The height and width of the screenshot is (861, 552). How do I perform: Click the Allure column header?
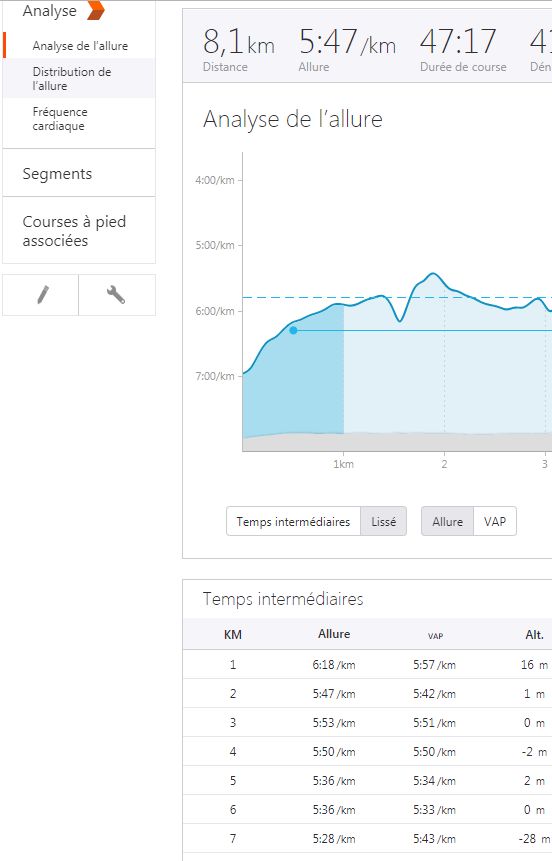coord(334,634)
